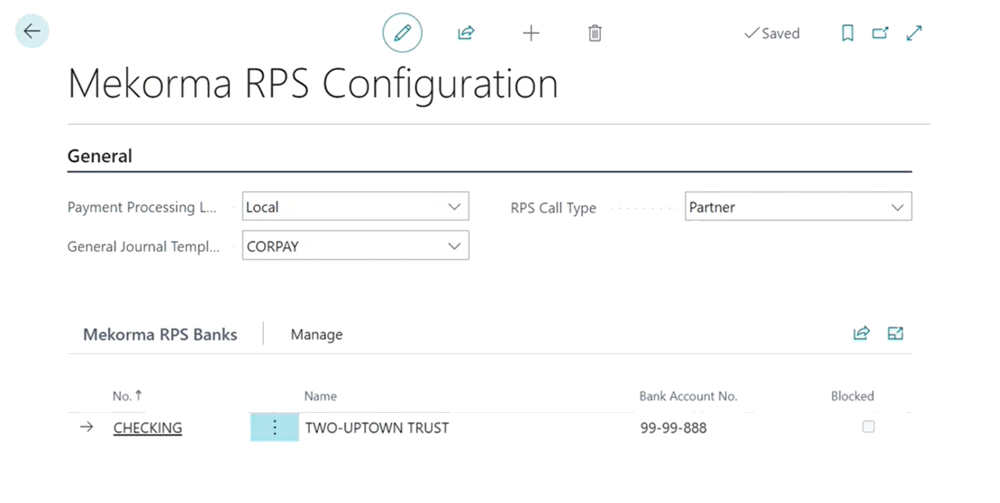Sort by the No. column header

pyautogui.click(x=127, y=396)
